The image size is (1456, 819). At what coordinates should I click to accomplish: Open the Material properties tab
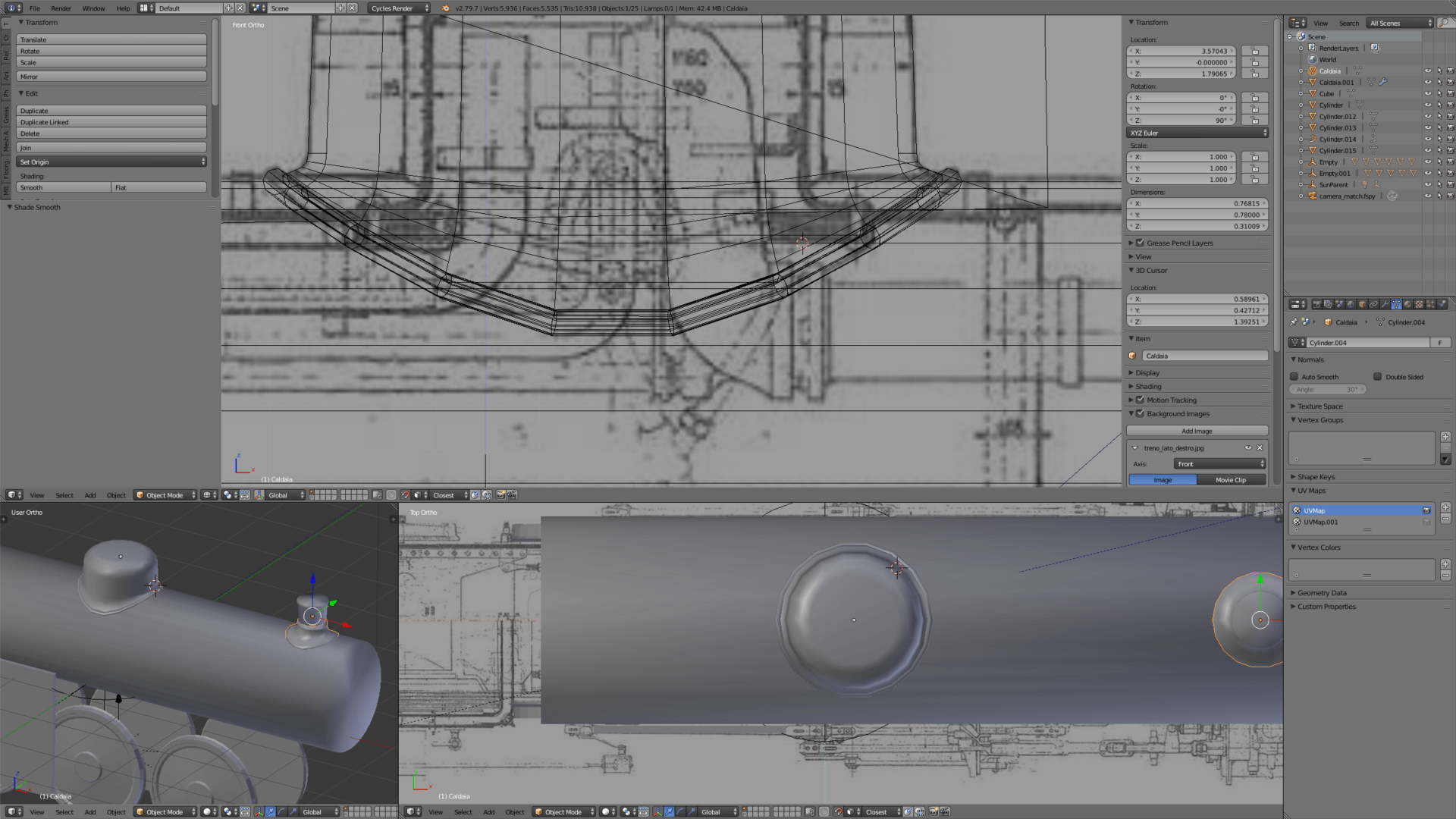tap(1407, 304)
